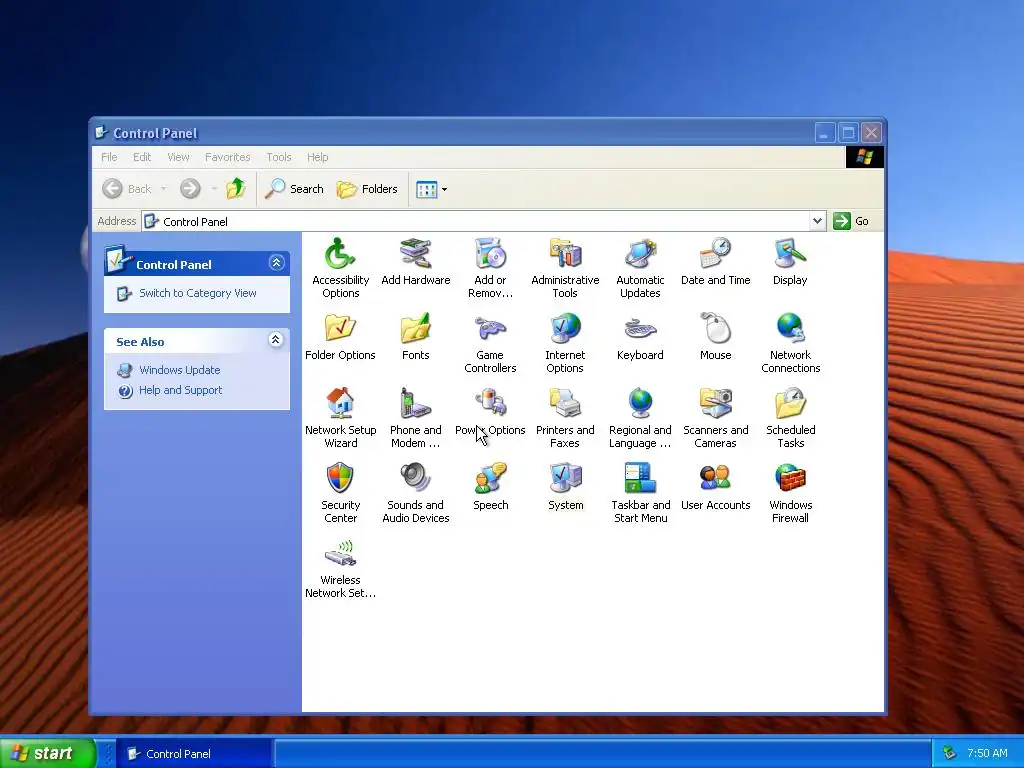
Task: Click the system tray notification icon
Action: coord(949,754)
